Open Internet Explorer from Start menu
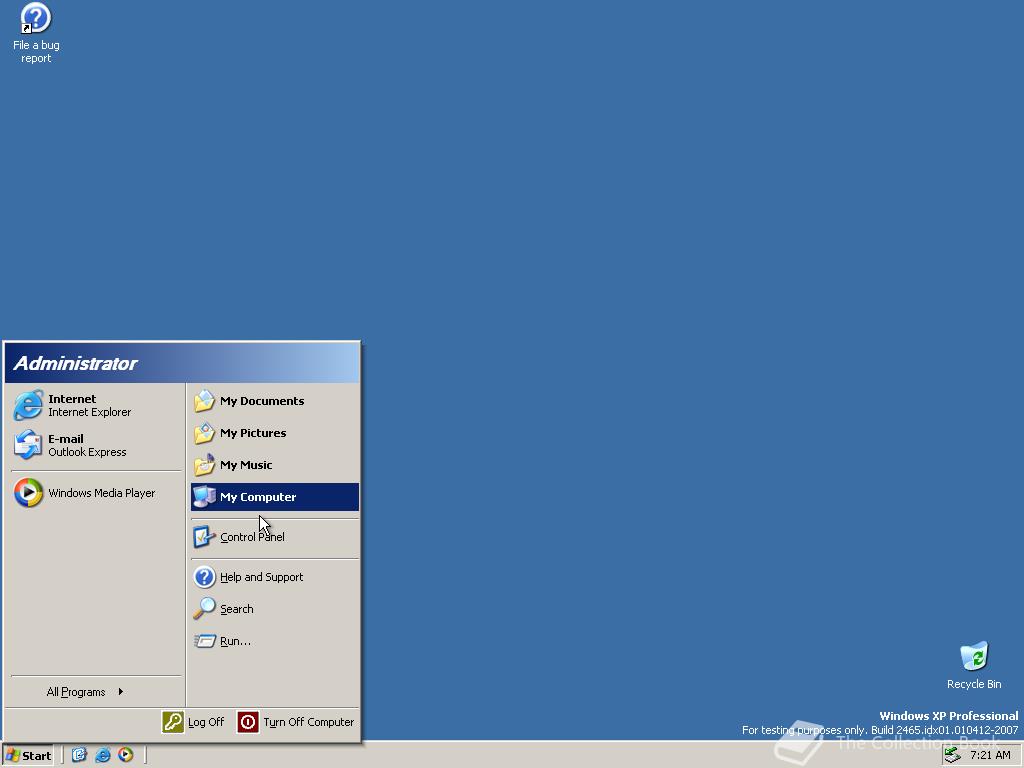Image resolution: width=1024 pixels, height=768 pixels. [96, 406]
